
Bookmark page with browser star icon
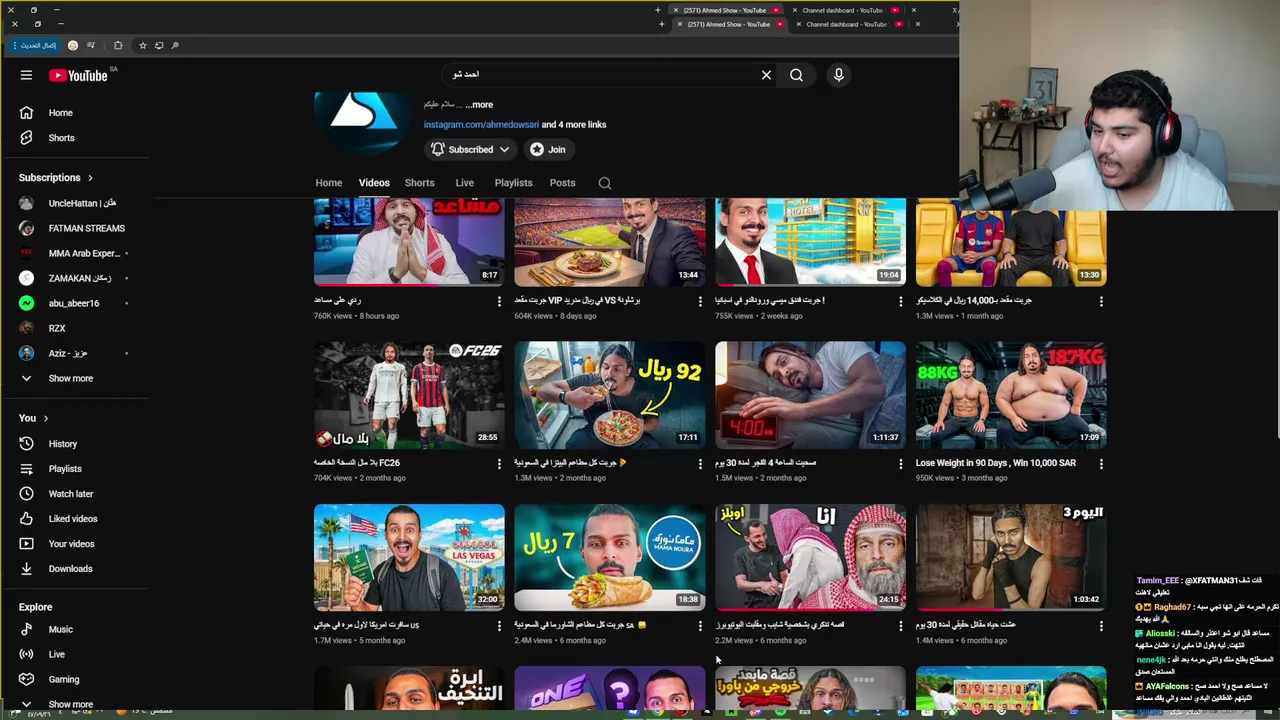pos(142,45)
